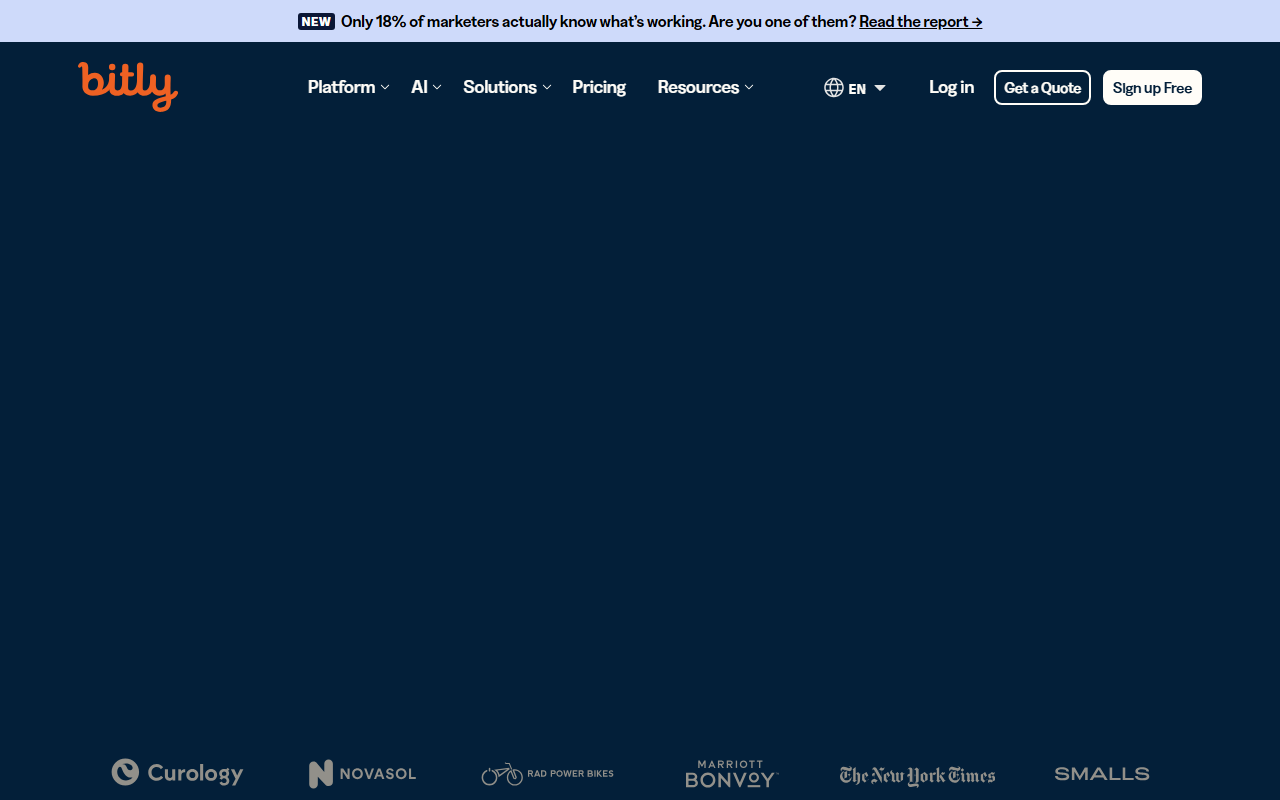Open the AI navigation item
Image resolution: width=1280 pixels, height=800 pixels.
419,87
